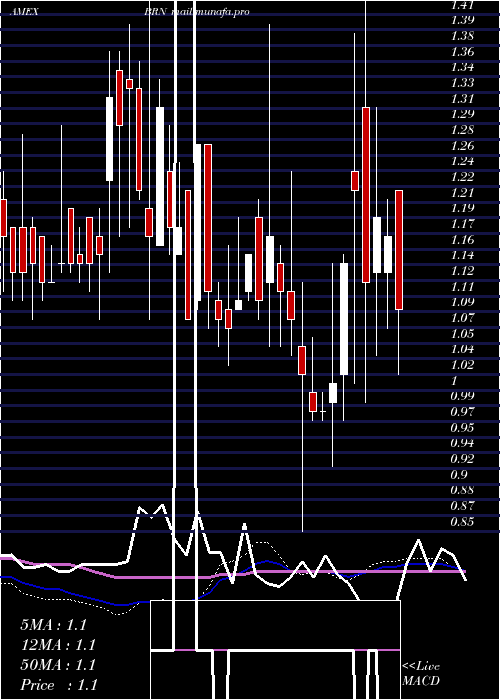The width and height of the screenshot is (500, 700).
Task: Click the 1.14 price axis label
Action: (462, 255)
